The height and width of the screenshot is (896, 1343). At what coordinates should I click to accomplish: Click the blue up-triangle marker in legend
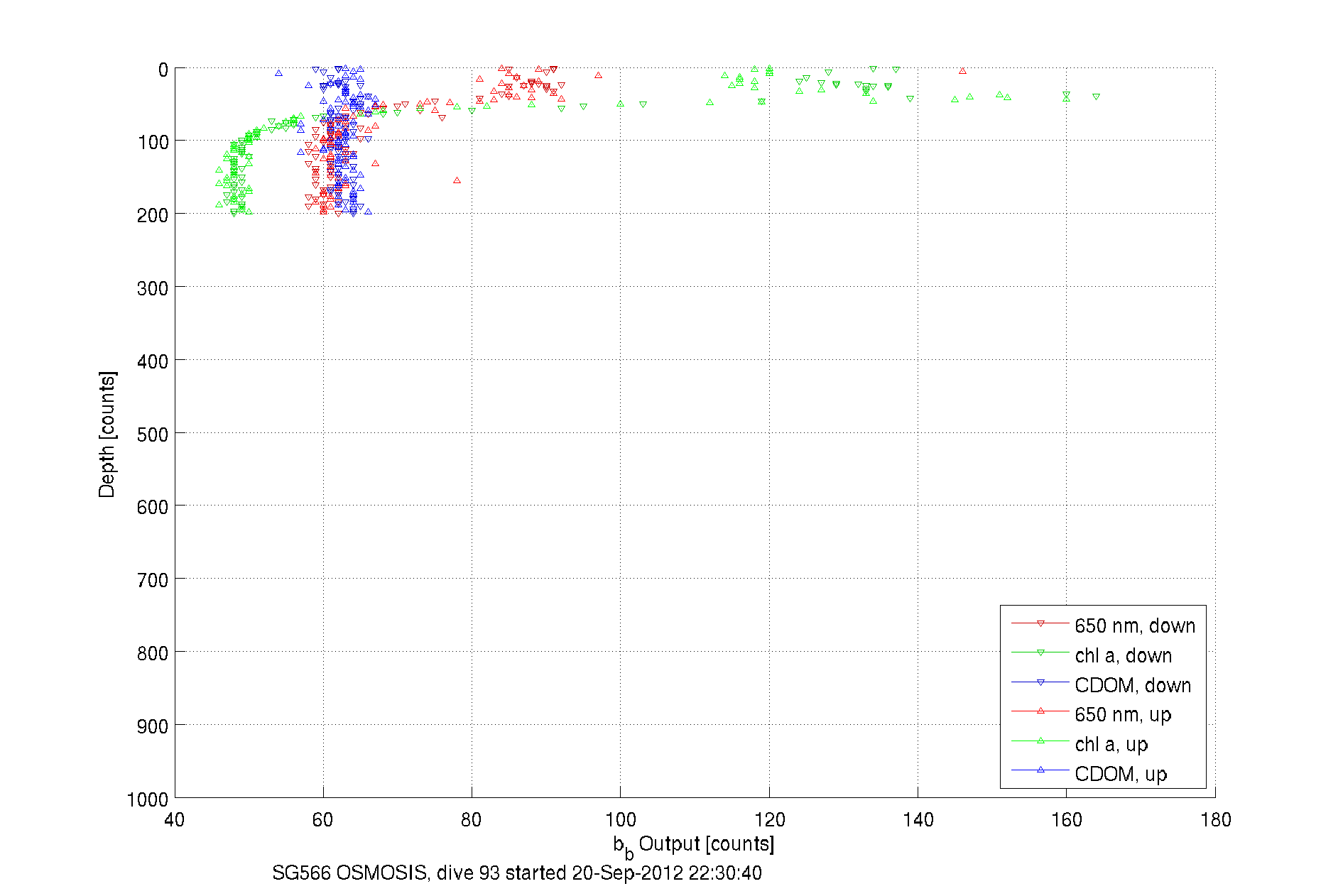1040,770
